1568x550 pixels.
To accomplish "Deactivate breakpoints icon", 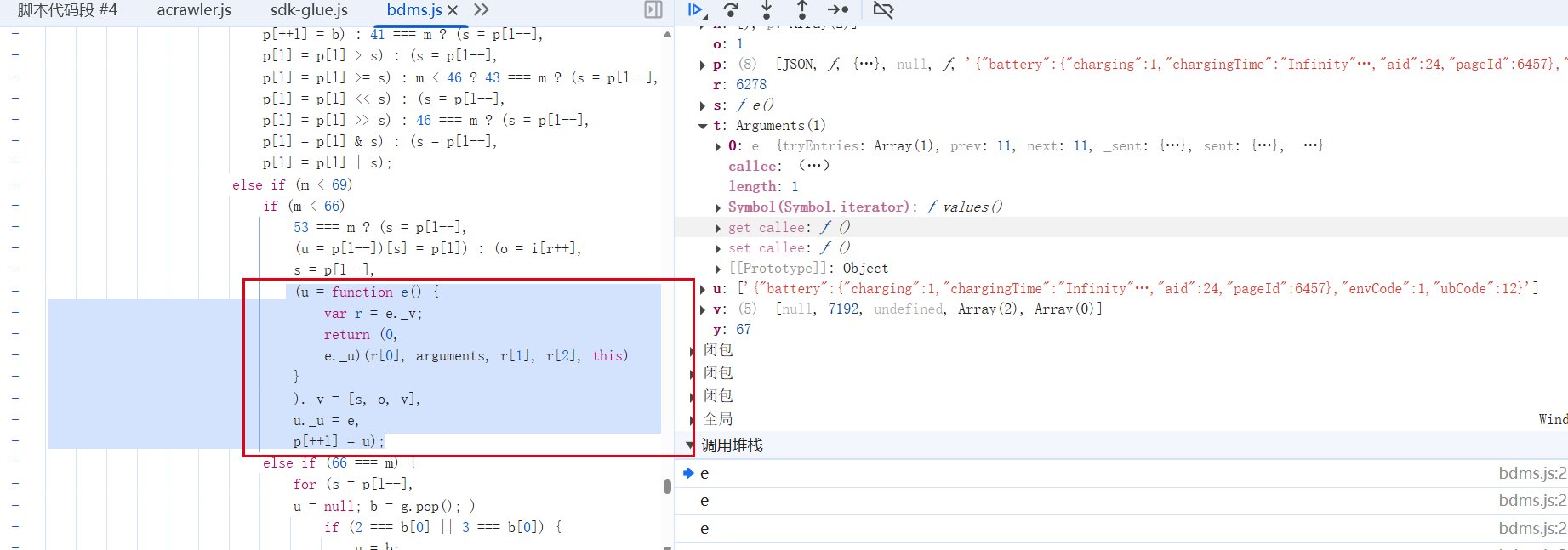I will [x=884, y=10].
